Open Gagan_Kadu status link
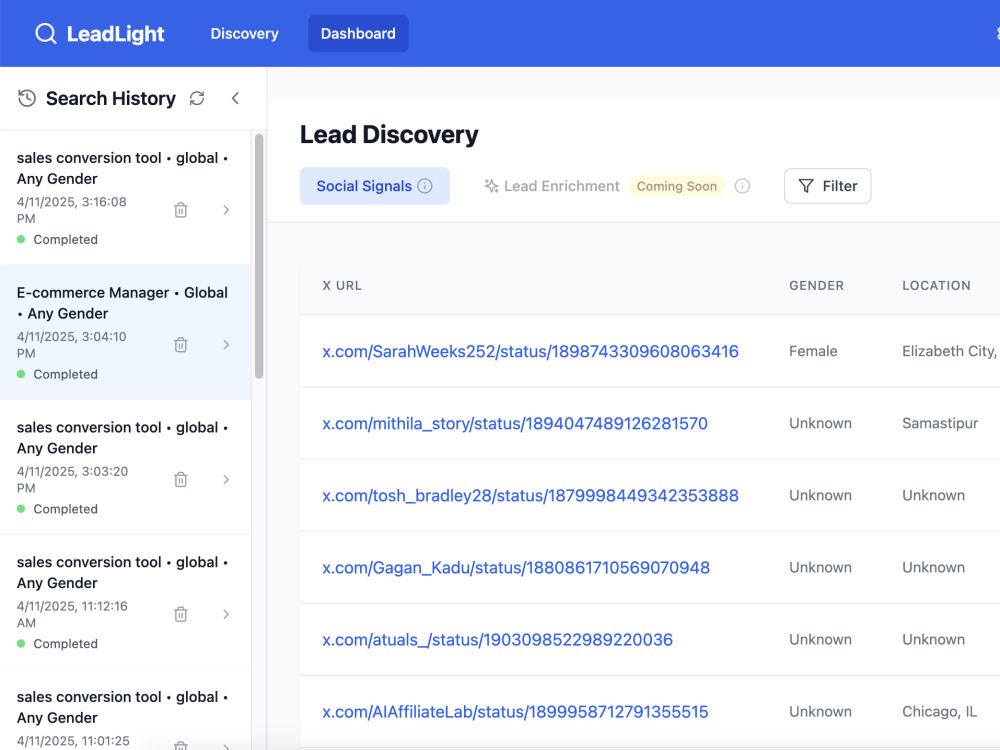 [x=516, y=568]
